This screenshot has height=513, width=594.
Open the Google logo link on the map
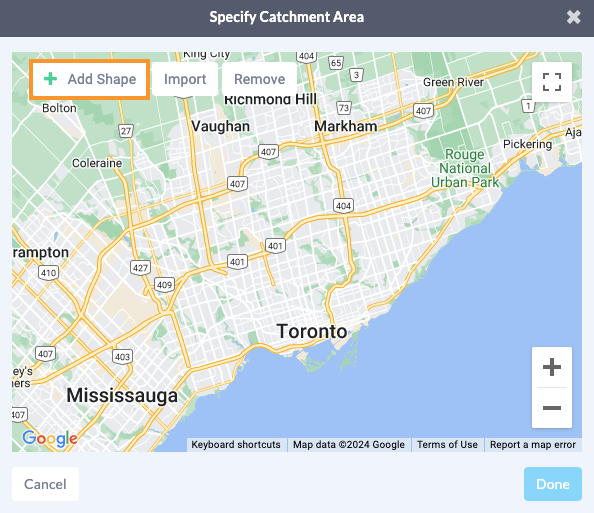click(x=50, y=439)
